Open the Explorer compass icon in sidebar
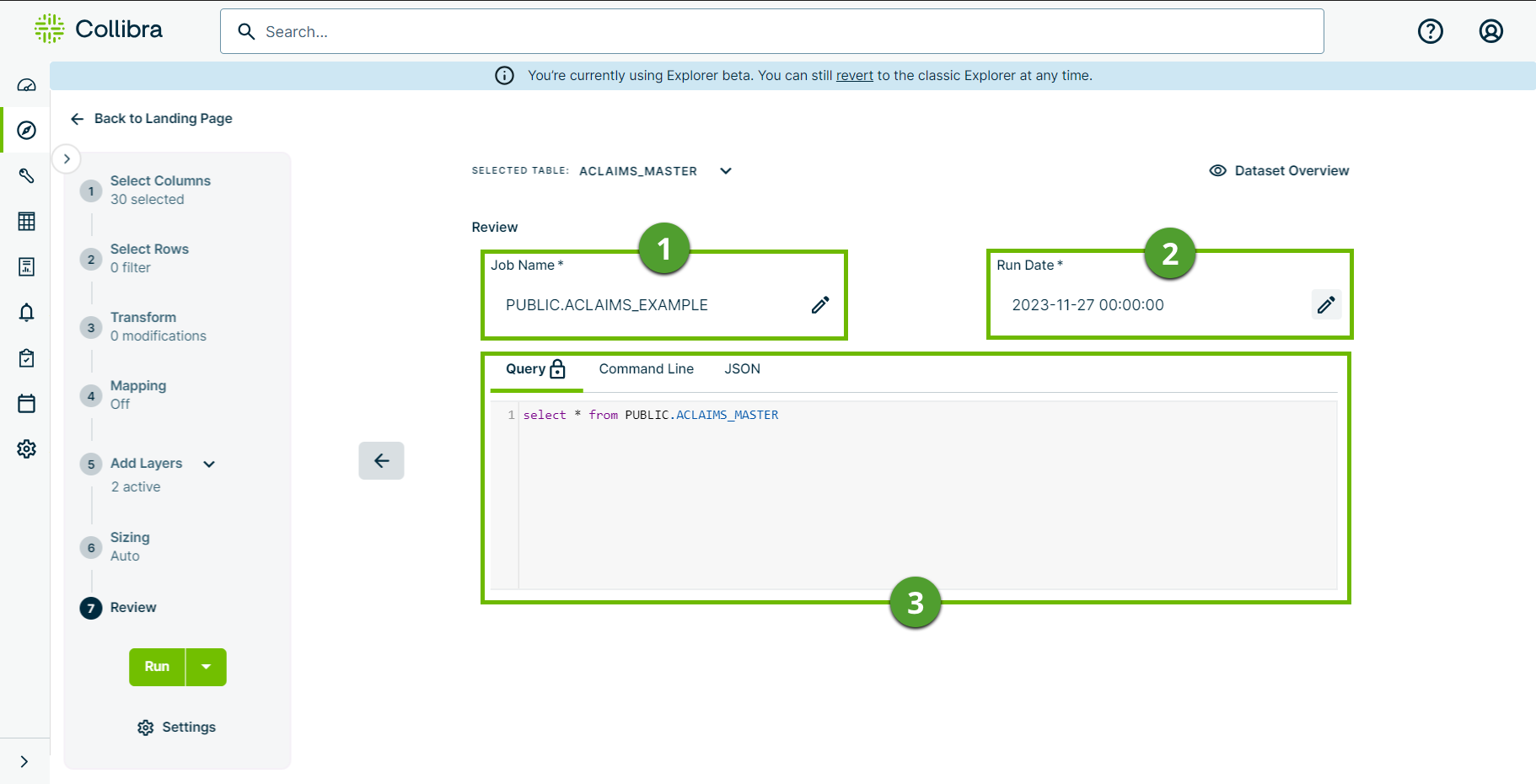The image size is (1536, 784). [27, 130]
